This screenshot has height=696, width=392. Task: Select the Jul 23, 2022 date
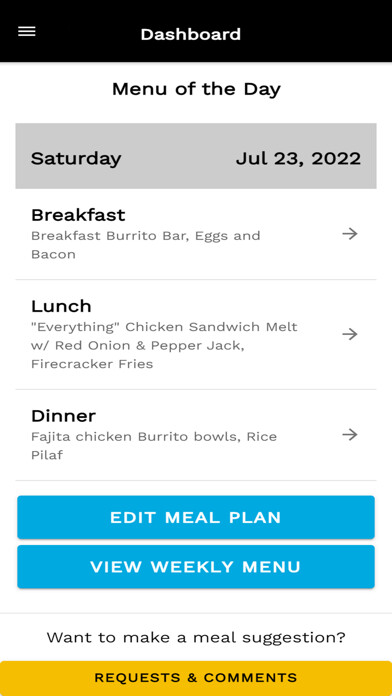point(298,158)
